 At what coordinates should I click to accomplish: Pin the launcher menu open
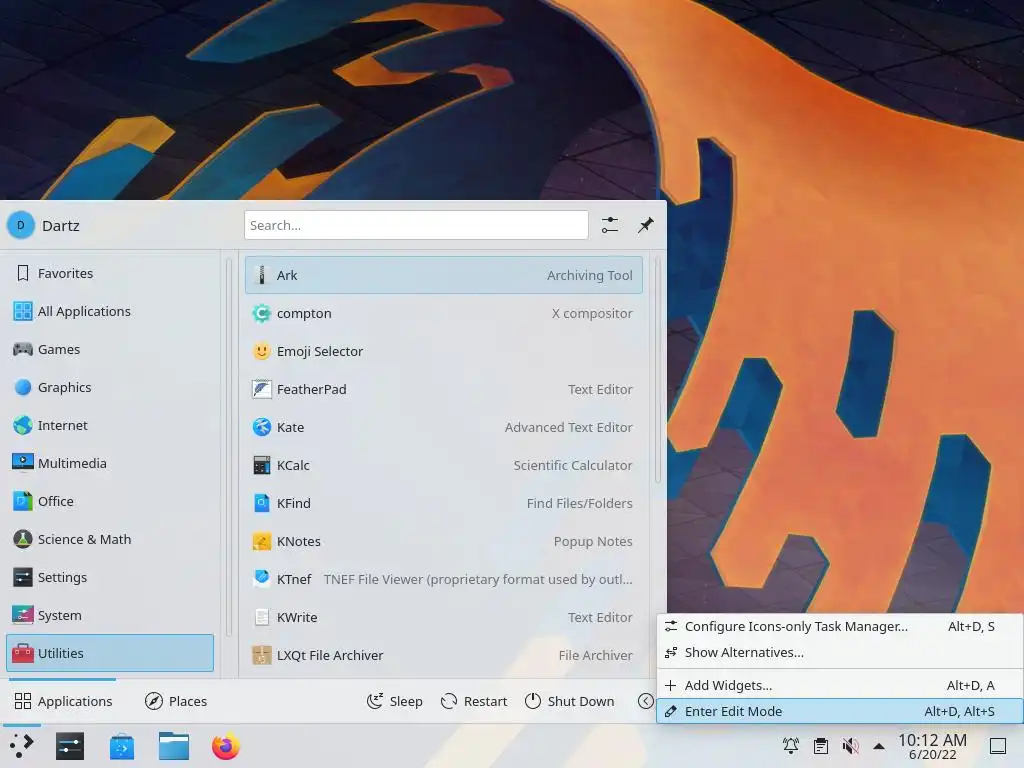coord(645,225)
